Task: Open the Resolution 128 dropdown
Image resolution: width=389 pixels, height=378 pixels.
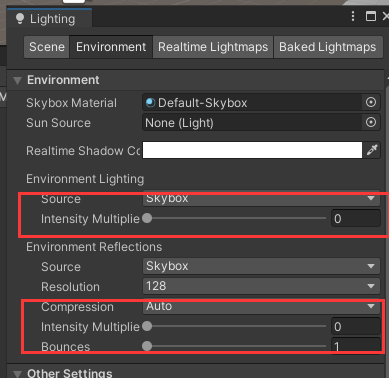Action: click(x=261, y=286)
